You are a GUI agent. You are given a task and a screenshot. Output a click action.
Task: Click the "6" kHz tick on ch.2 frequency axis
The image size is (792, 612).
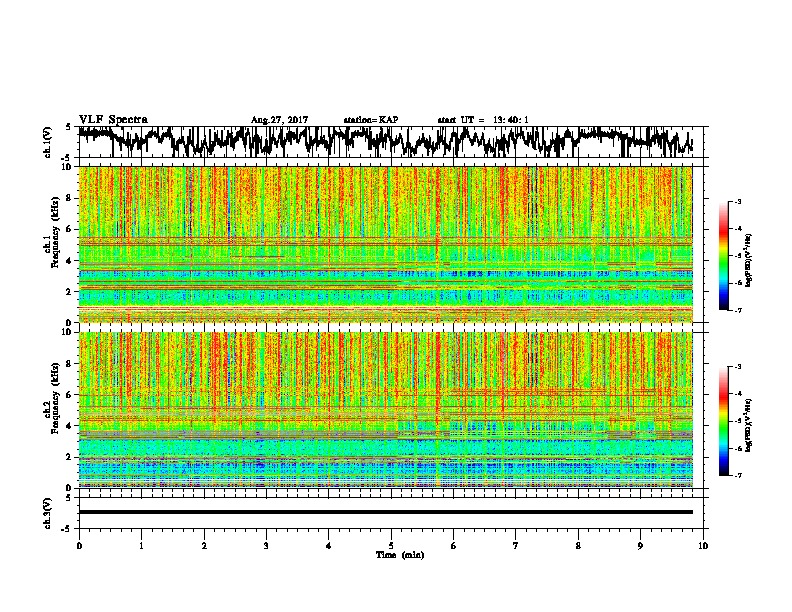tap(70, 395)
